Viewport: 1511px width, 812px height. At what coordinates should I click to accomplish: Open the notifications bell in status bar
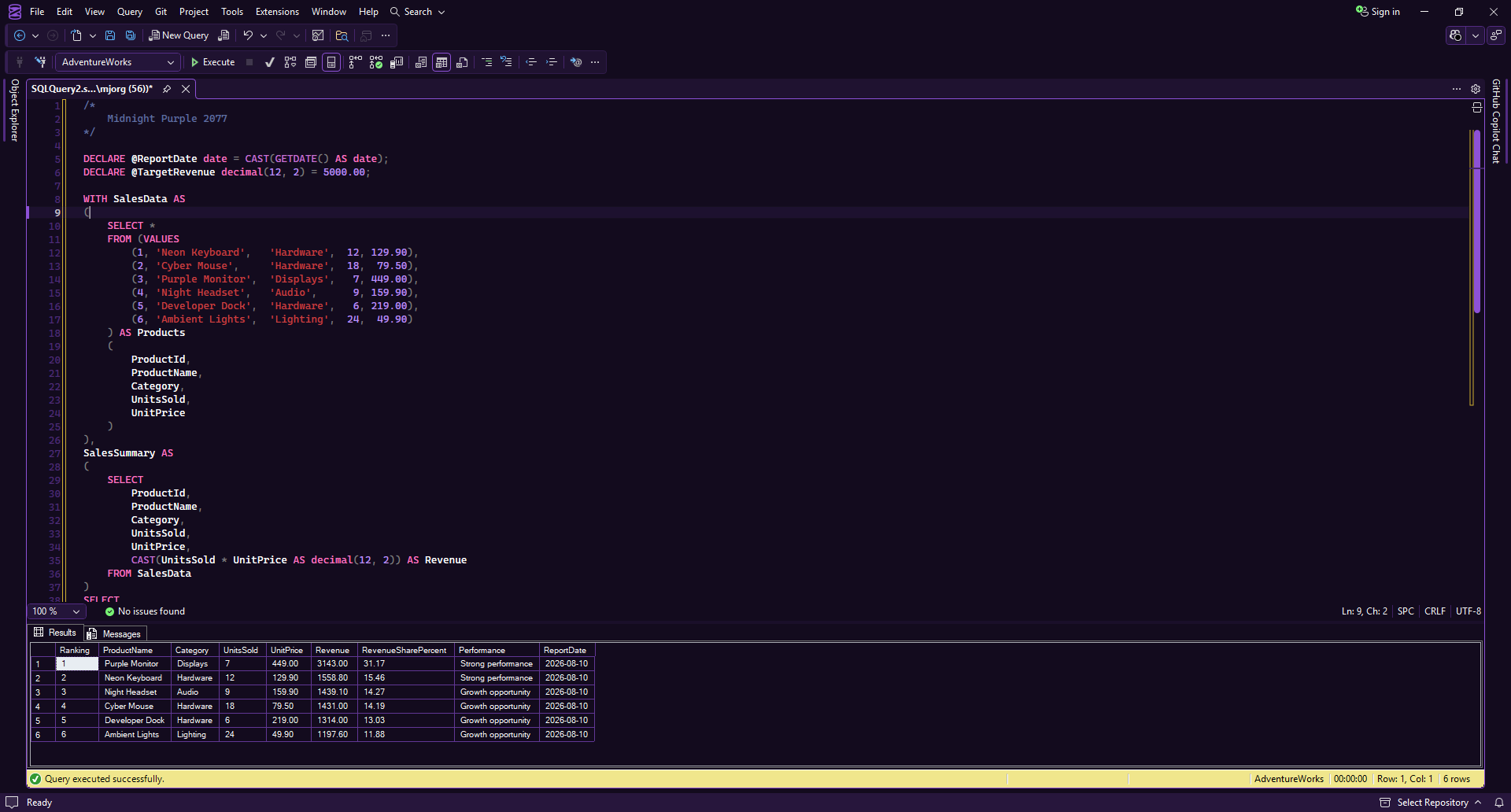pyautogui.click(x=1499, y=803)
